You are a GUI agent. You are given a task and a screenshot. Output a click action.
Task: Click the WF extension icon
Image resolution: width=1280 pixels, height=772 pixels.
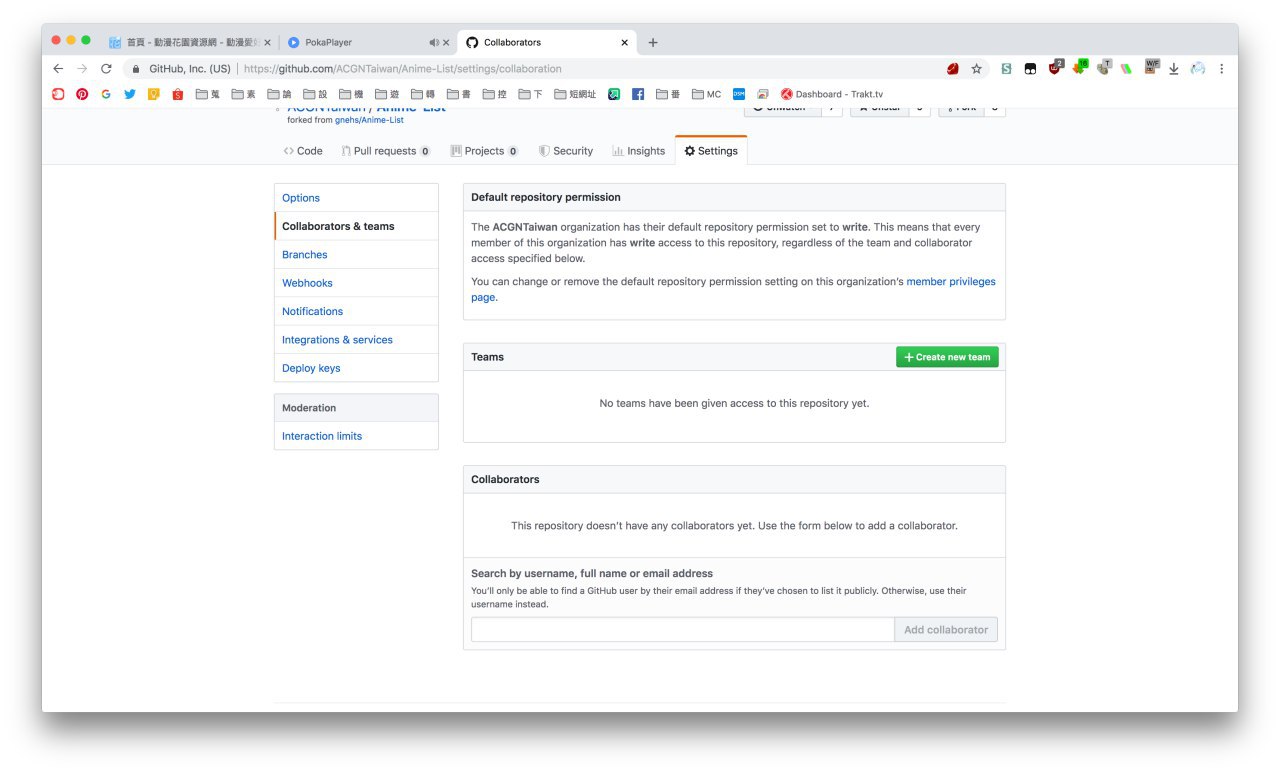1152,67
